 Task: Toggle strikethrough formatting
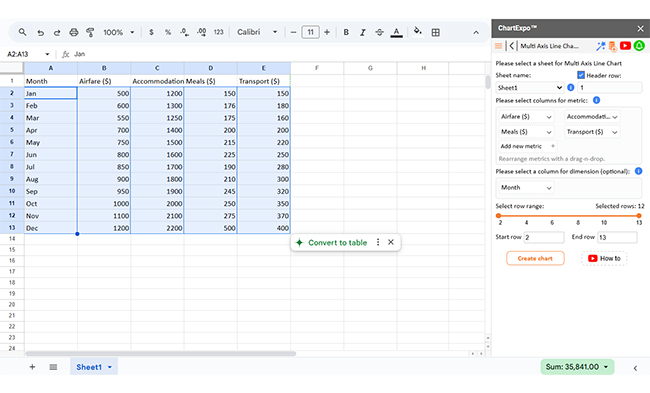click(x=379, y=32)
